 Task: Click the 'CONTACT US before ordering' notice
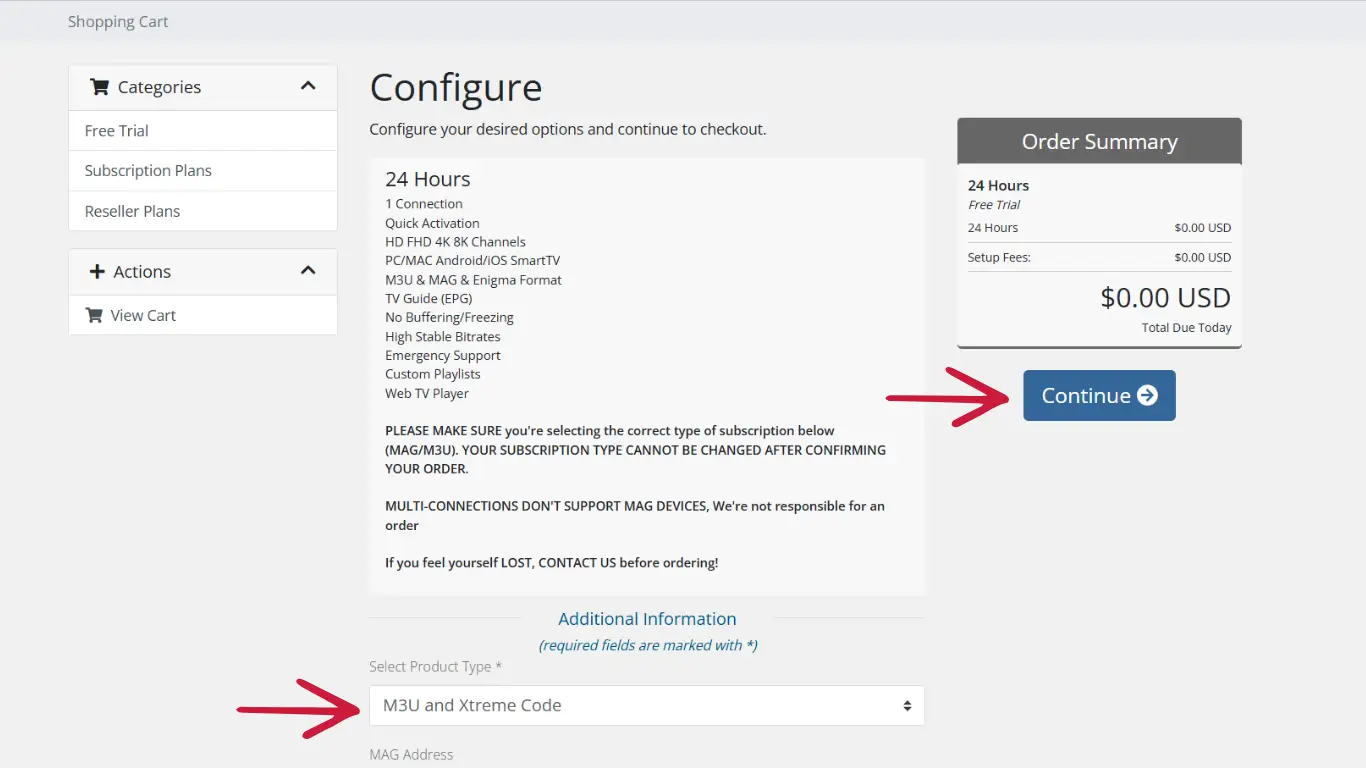point(551,562)
